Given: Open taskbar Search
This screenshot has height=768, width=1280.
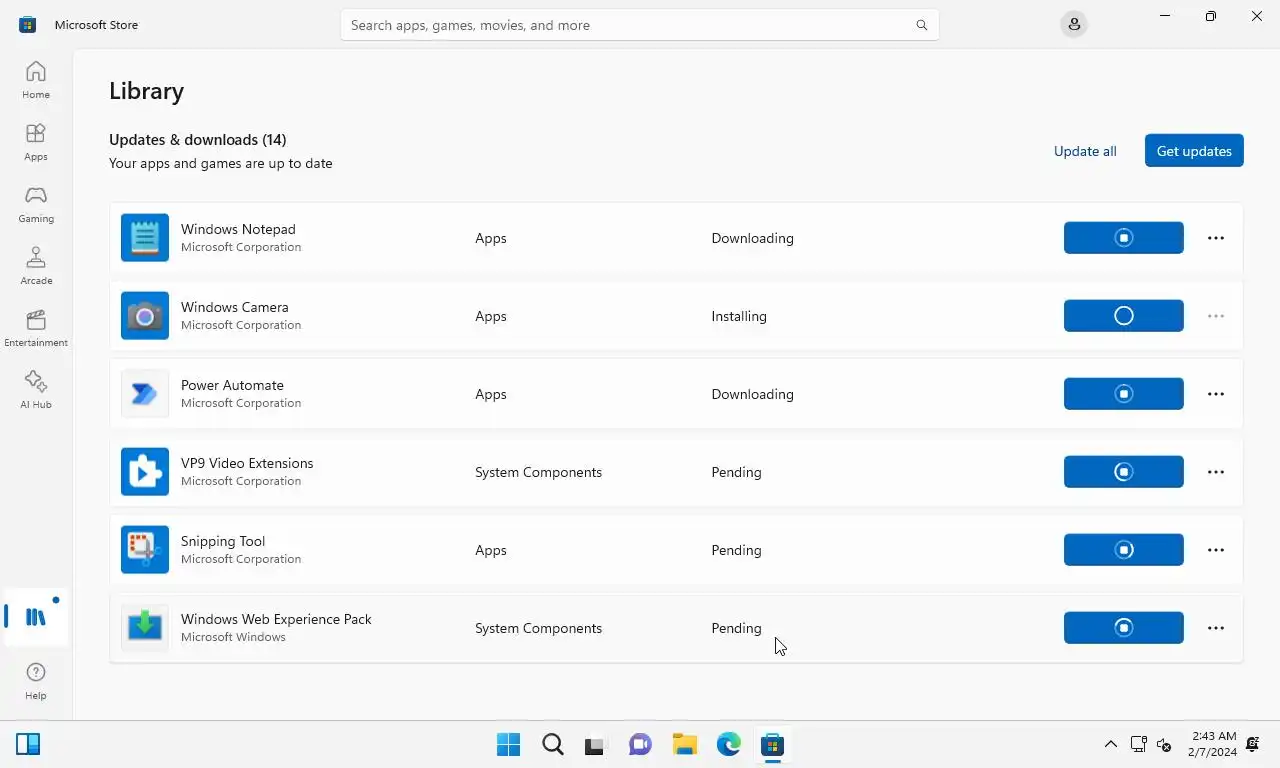Looking at the screenshot, I should 553,744.
